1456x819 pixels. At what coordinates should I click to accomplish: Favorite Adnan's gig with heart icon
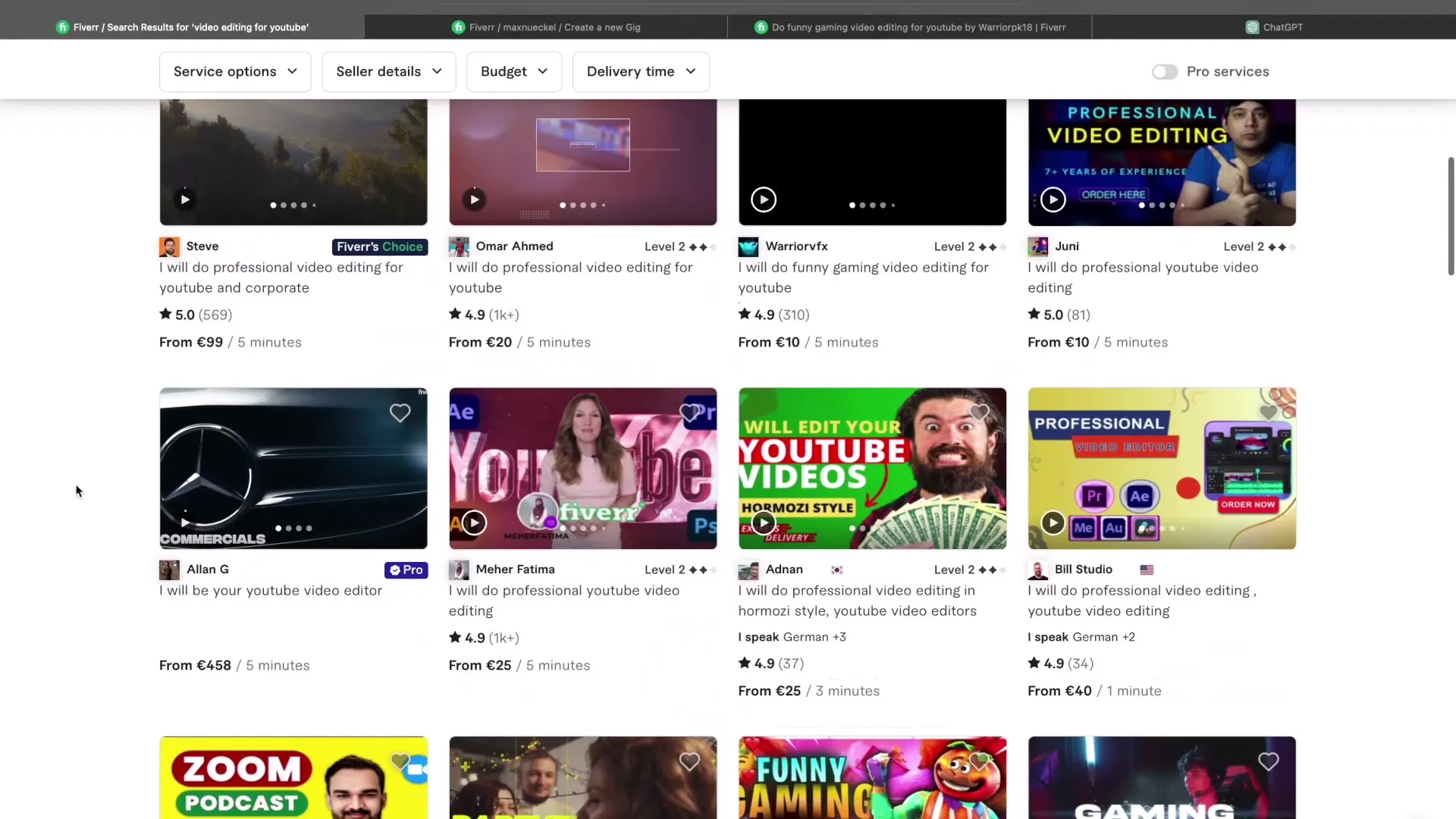point(979,413)
